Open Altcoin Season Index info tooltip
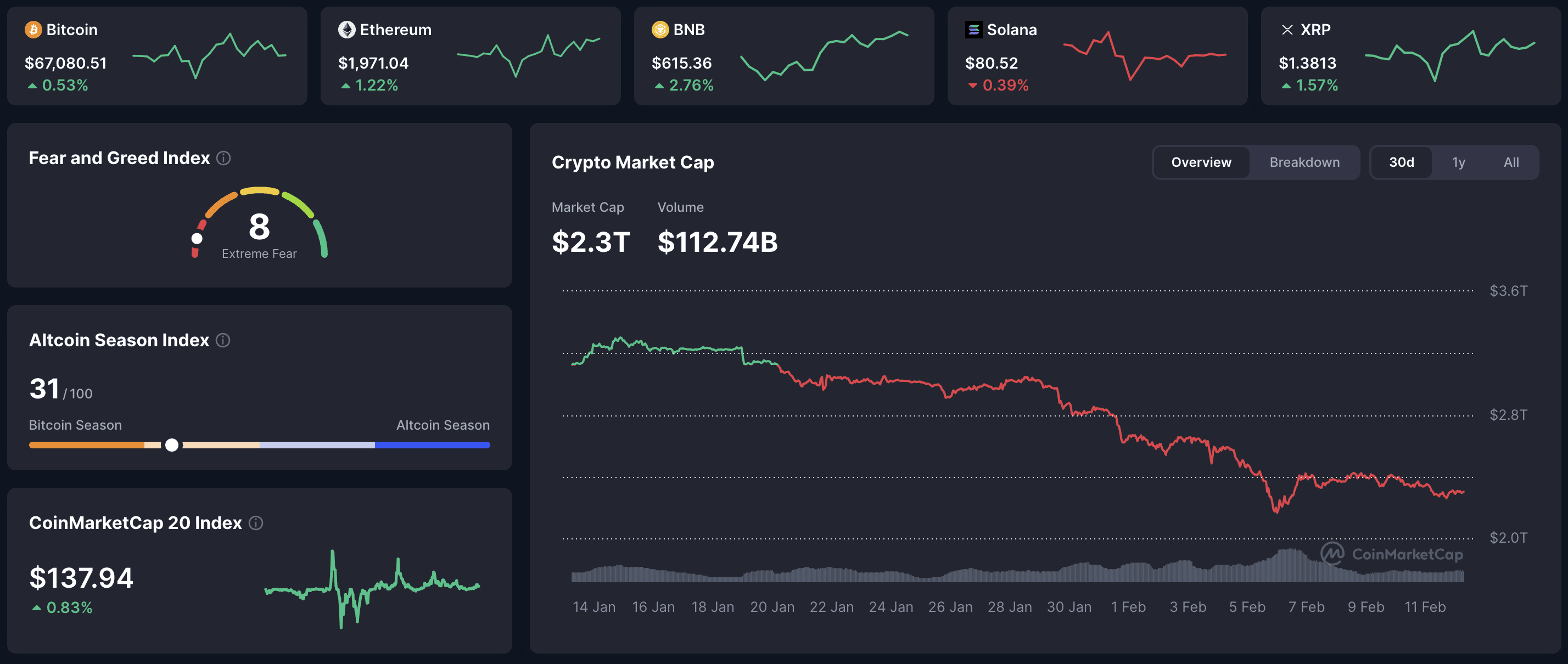Screen dimensions: 1568x664 point(223,341)
